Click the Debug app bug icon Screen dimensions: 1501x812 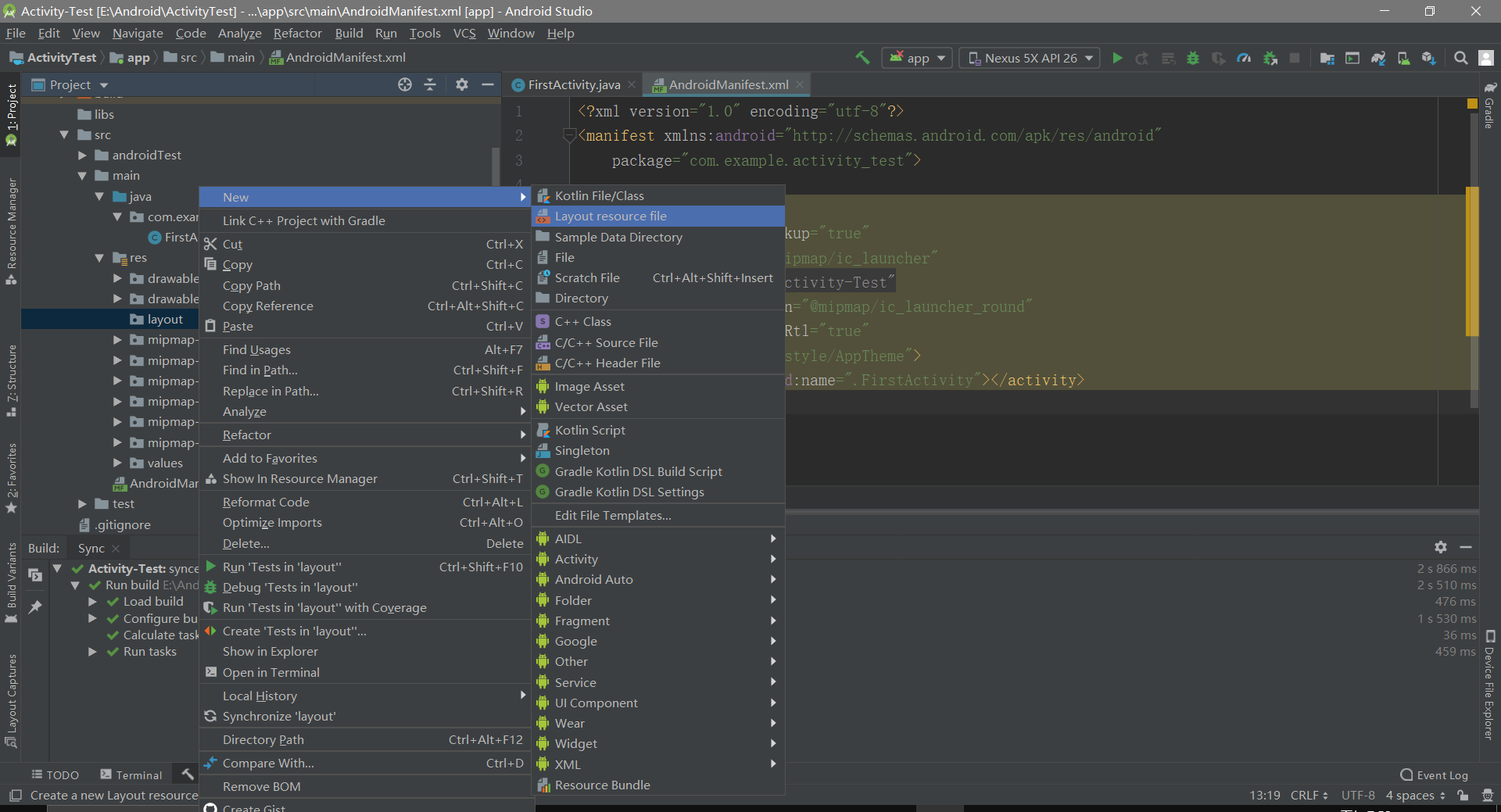pos(1193,58)
